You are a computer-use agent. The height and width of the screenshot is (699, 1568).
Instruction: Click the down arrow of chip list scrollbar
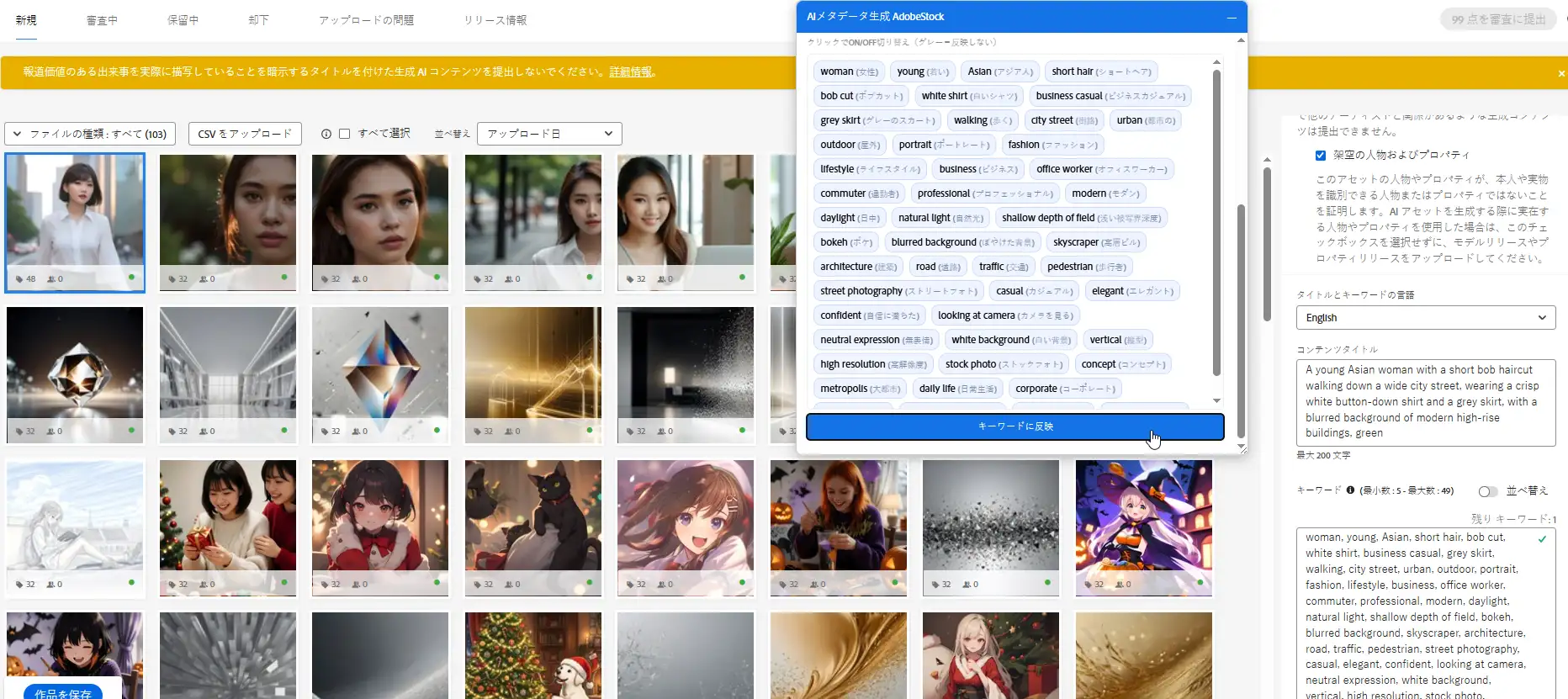(1216, 401)
